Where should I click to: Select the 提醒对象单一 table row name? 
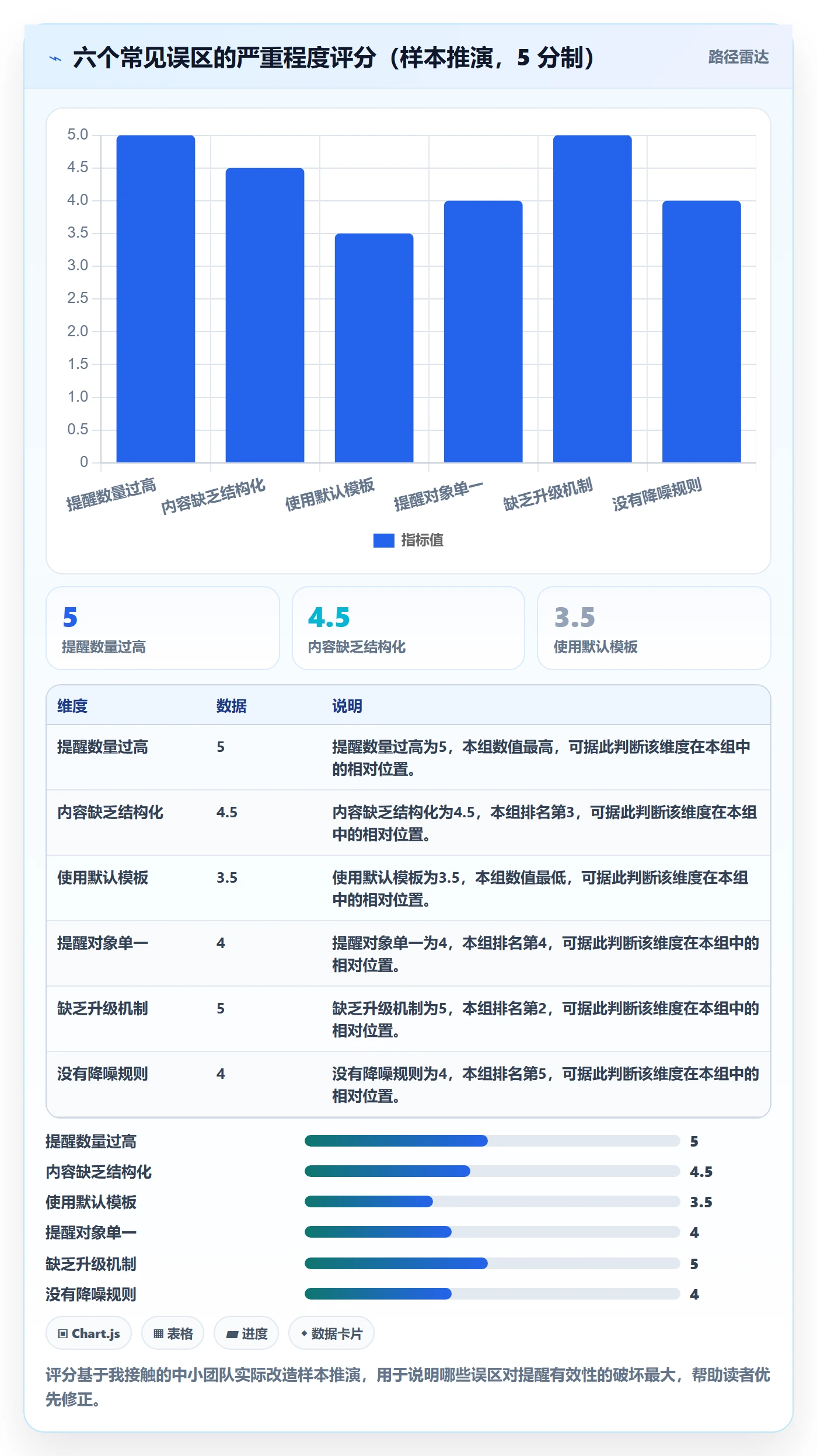tap(103, 943)
